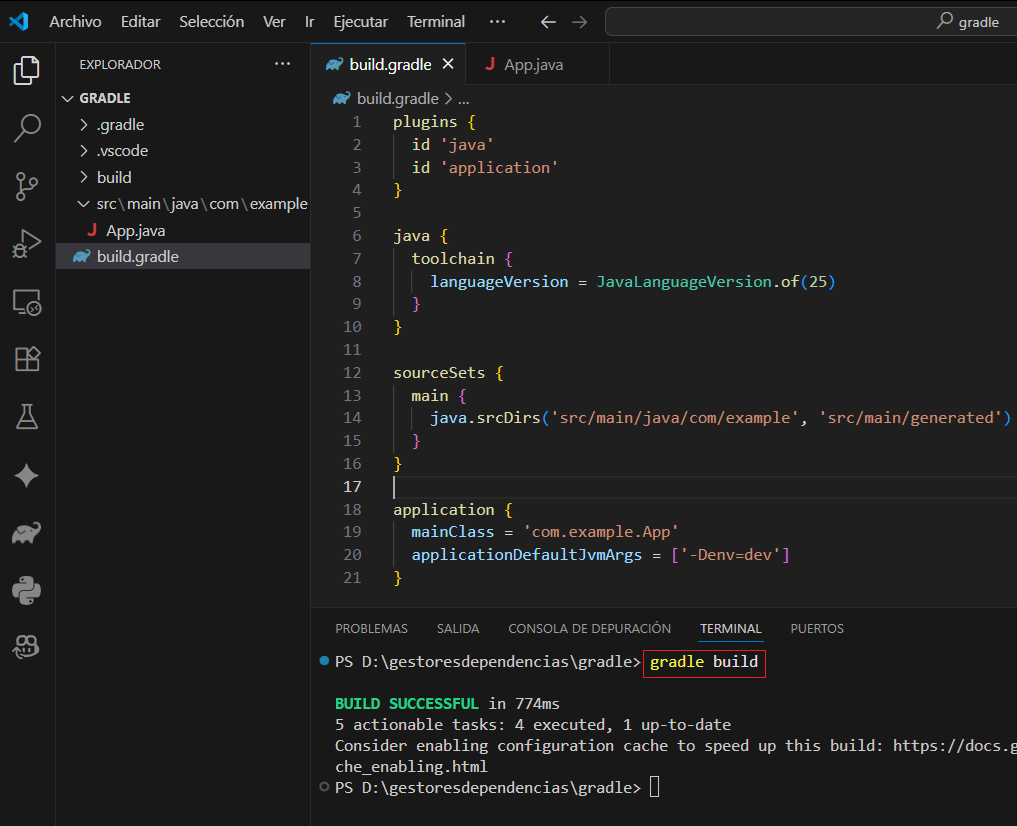Open the Explorer view in activity bar
The height and width of the screenshot is (826, 1017).
tap(27, 70)
